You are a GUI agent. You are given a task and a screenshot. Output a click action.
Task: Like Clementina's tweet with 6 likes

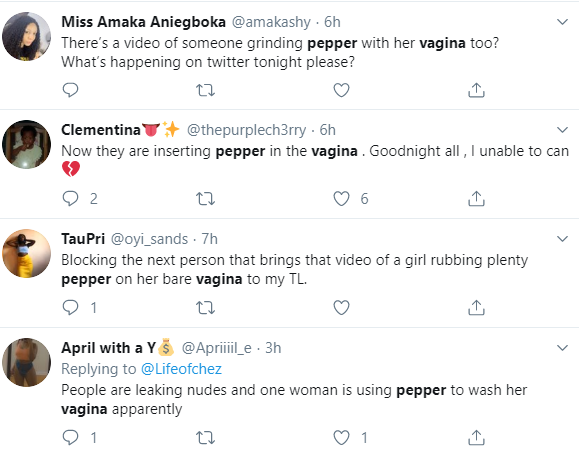click(351, 199)
